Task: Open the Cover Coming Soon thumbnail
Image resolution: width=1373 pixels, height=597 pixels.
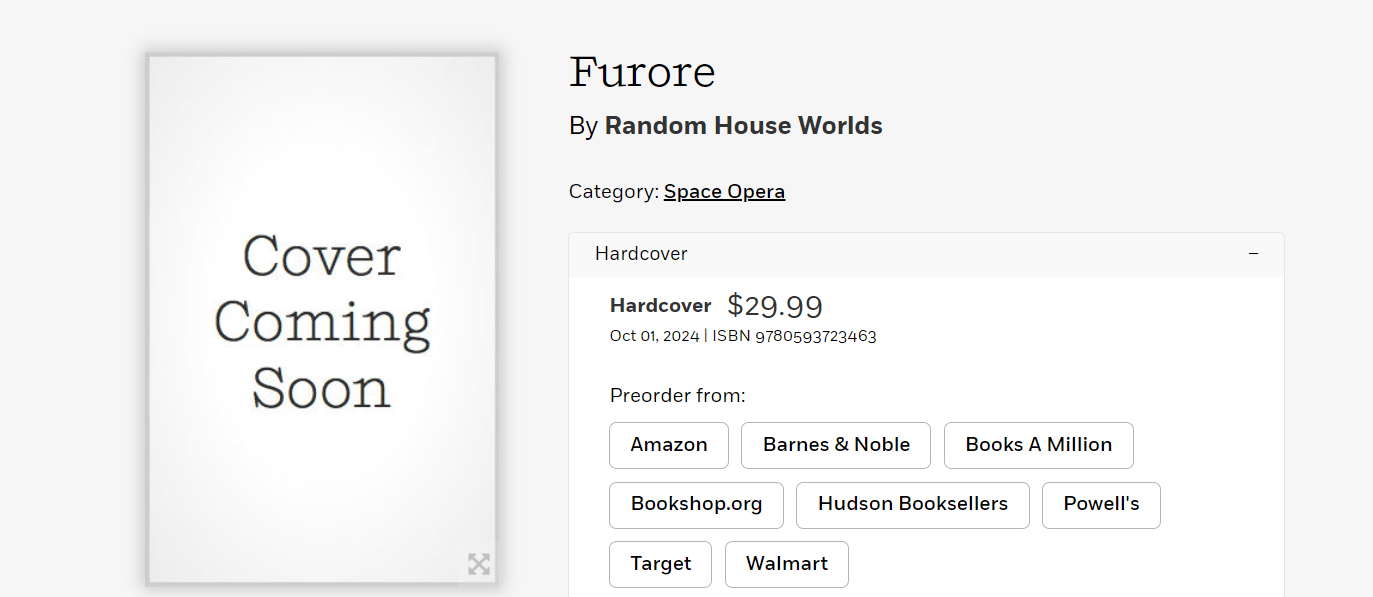Action: [322, 320]
